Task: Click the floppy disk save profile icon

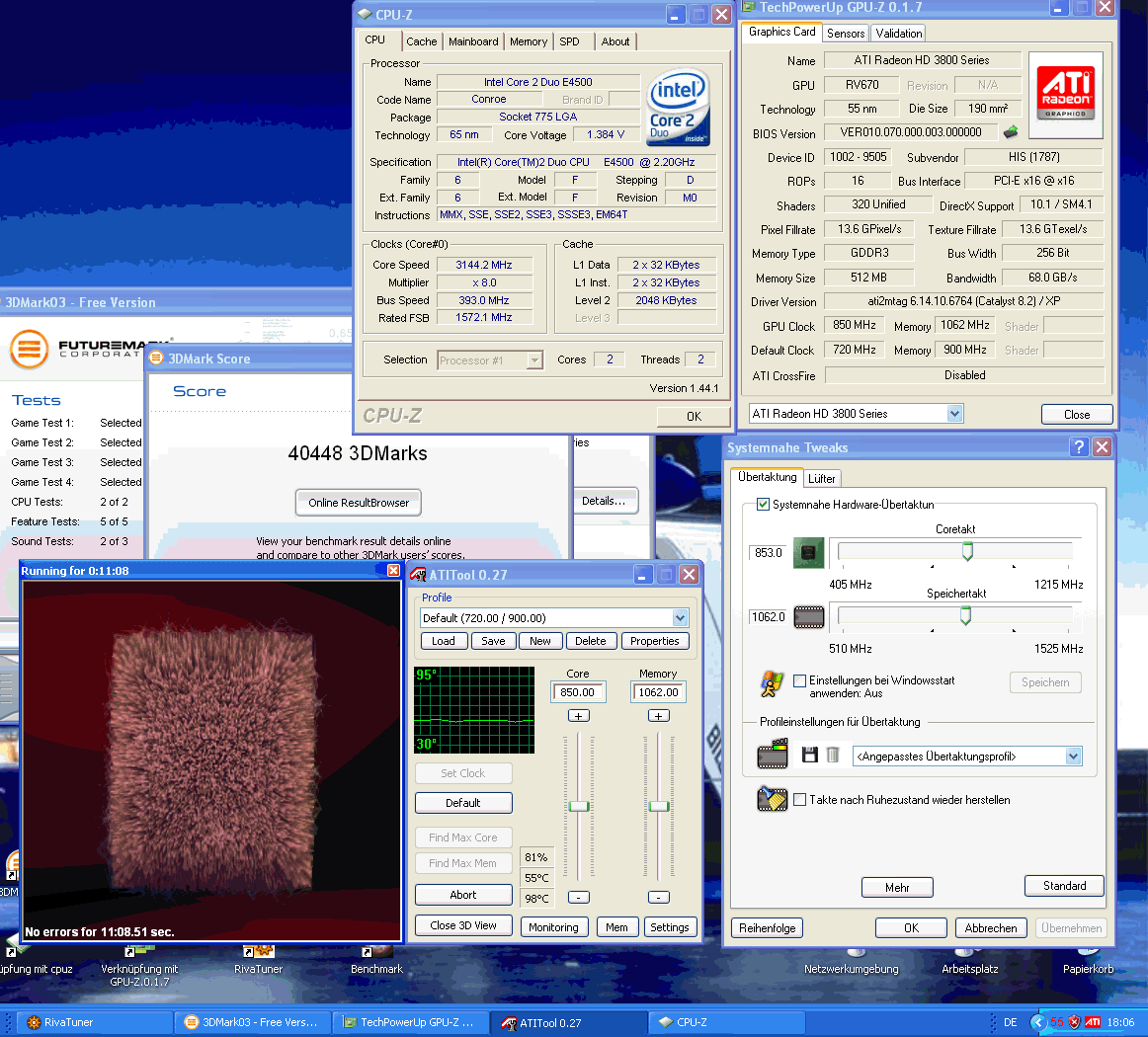Action: (810, 756)
